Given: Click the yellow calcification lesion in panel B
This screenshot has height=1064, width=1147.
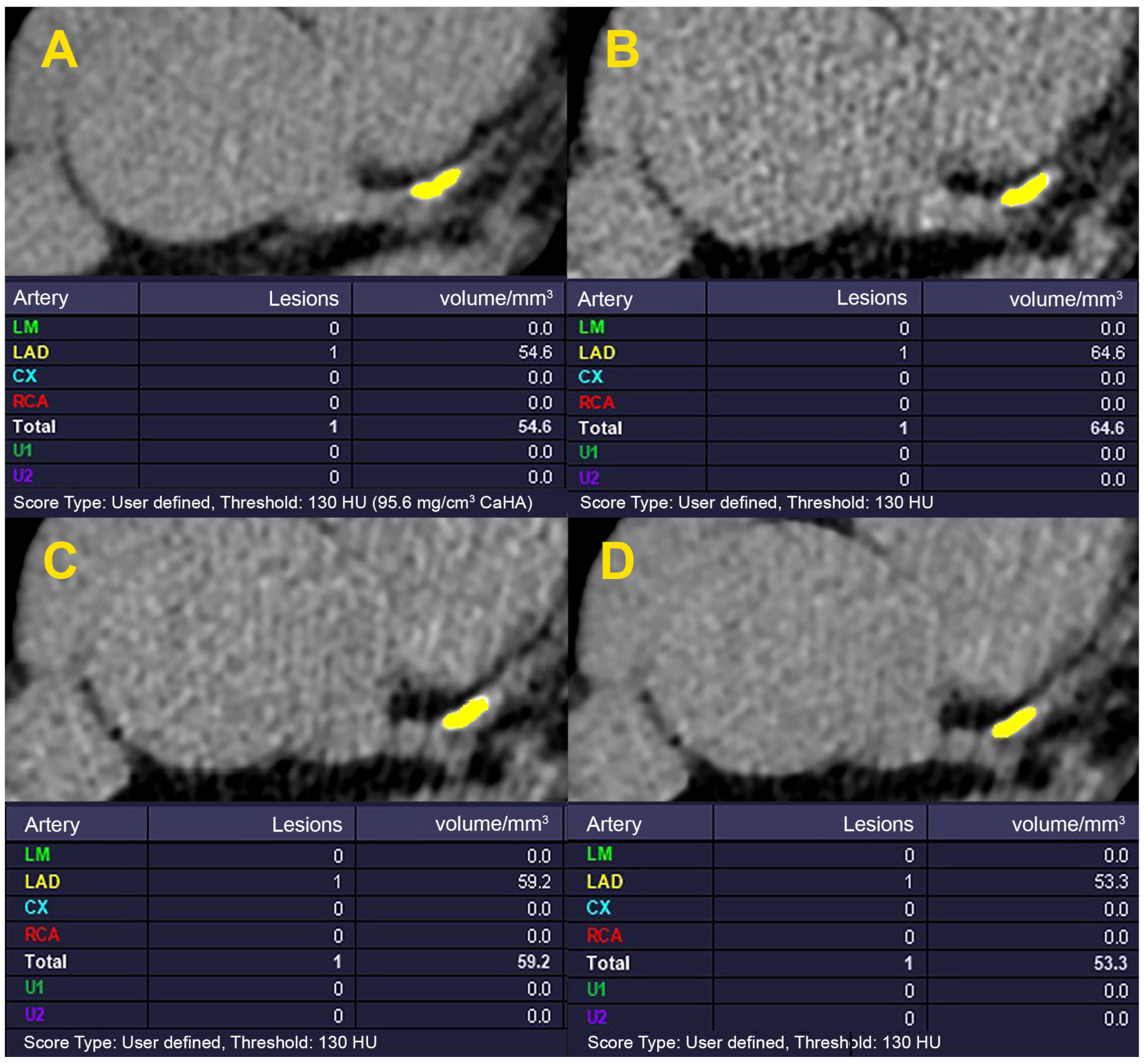Looking at the screenshot, I should [1024, 189].
